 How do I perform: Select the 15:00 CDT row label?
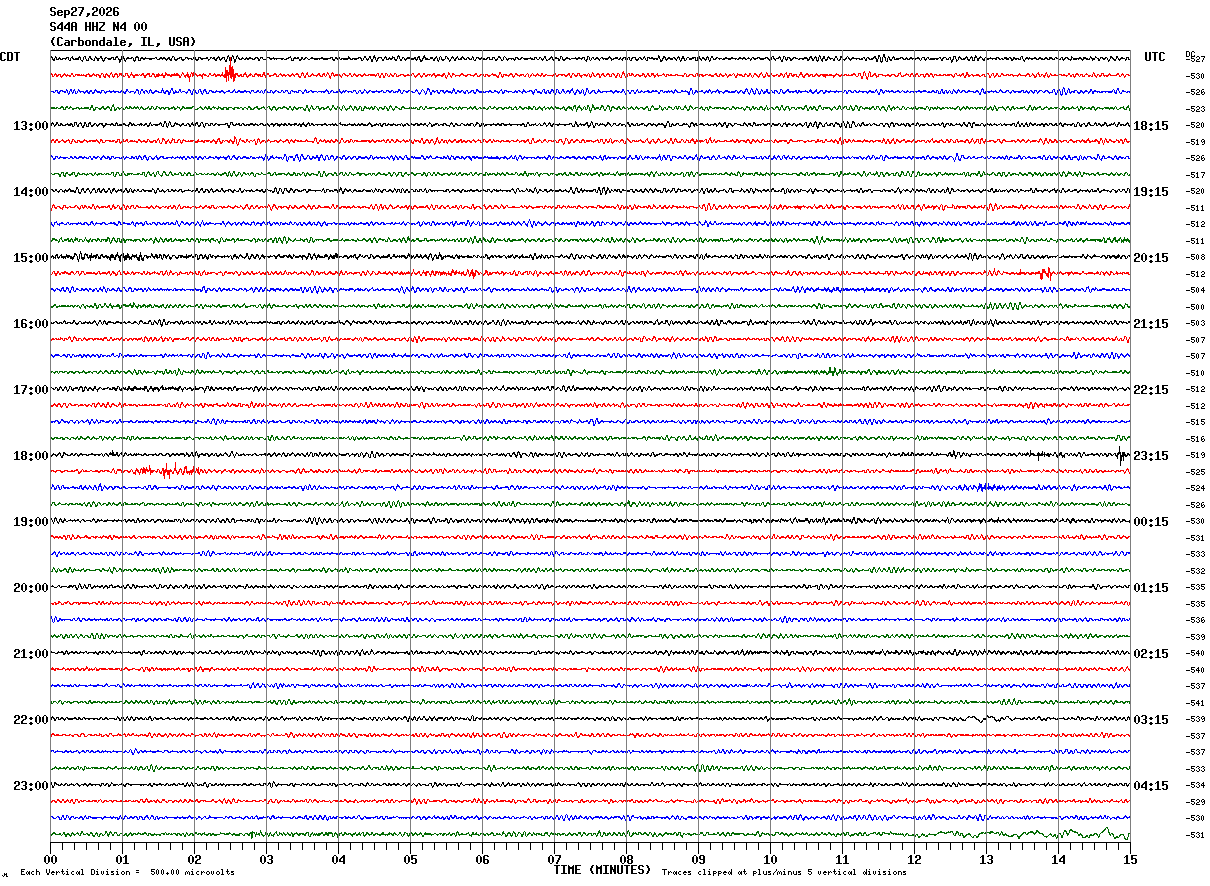tap(30, 258)
